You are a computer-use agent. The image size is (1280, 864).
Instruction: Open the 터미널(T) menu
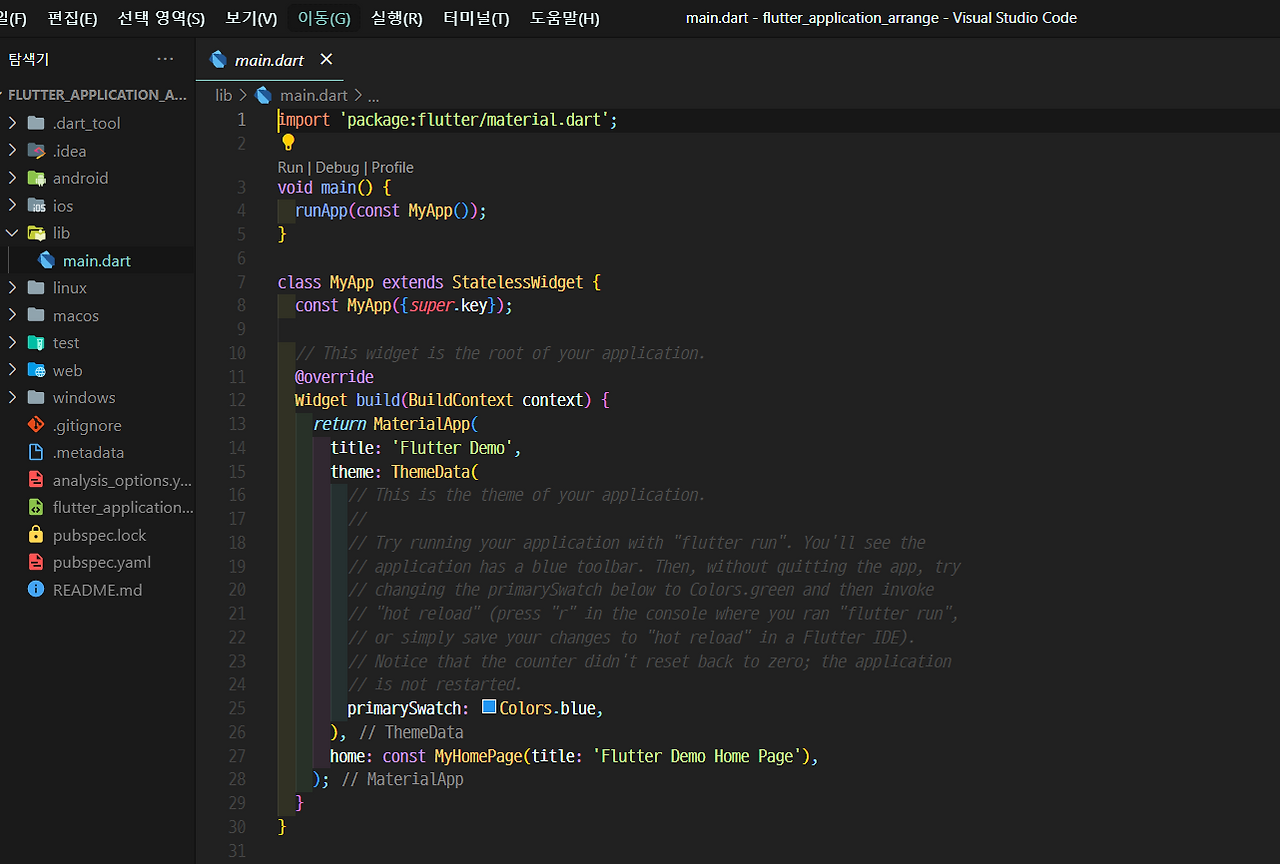(475, 17)
